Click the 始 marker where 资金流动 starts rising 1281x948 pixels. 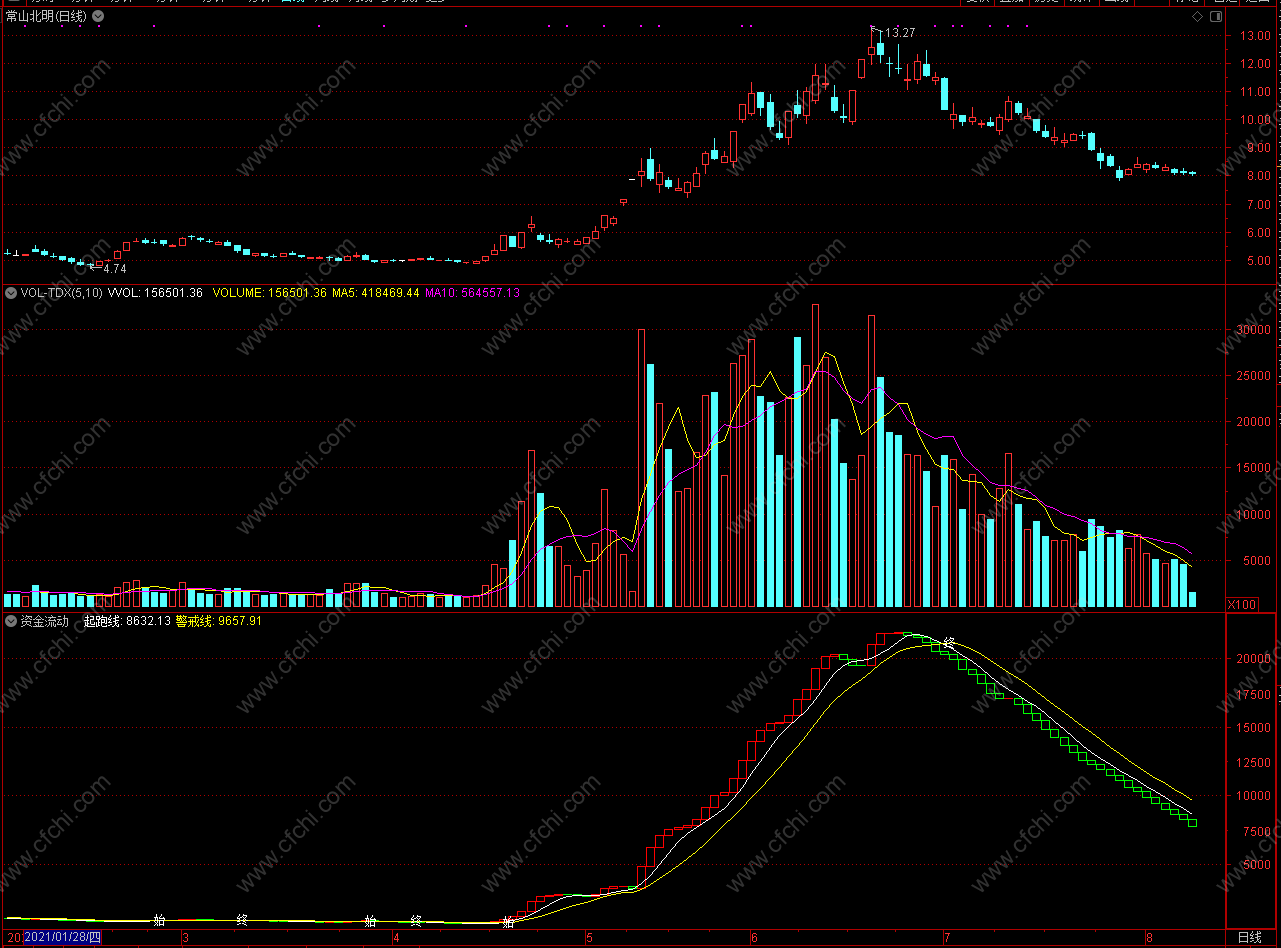[x=508, y=921]
